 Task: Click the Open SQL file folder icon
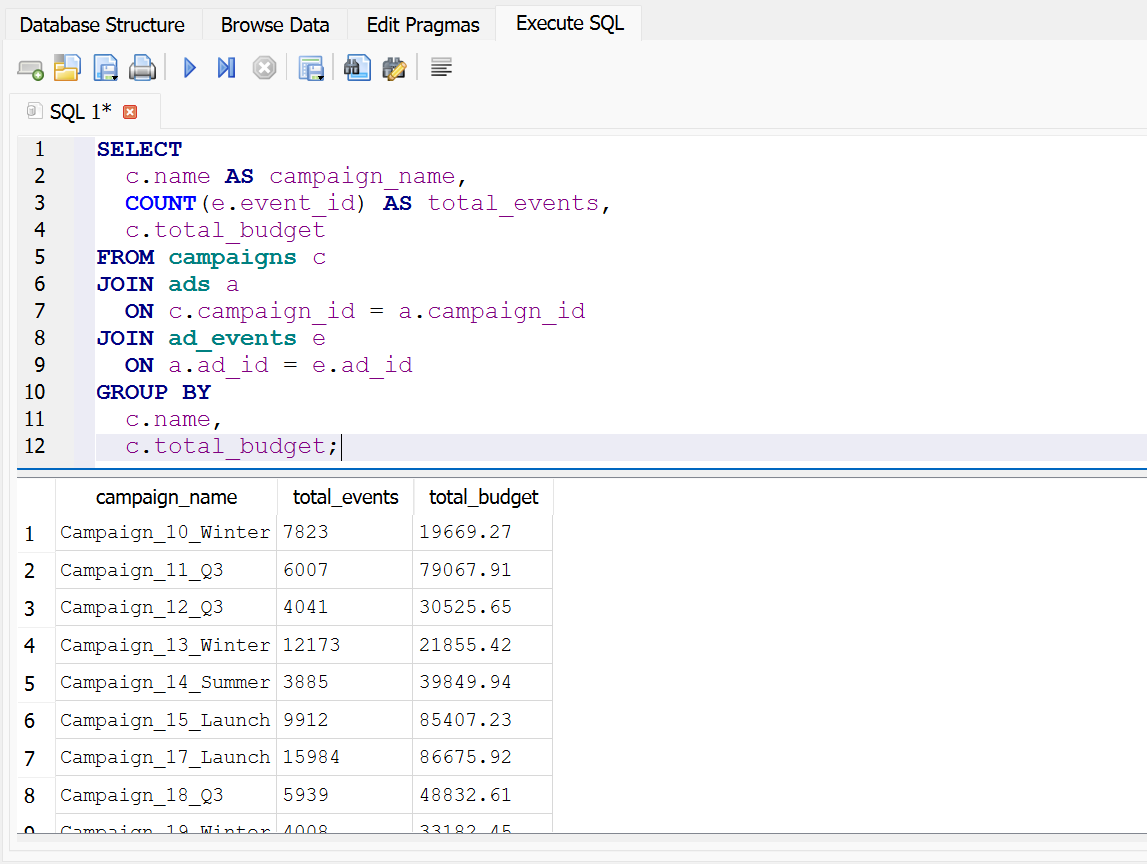click(x=67, y=68)
